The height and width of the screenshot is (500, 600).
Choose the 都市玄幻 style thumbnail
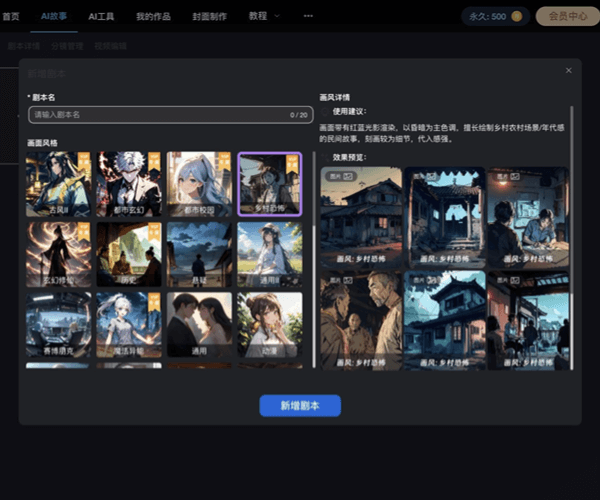pyautogui.click(x=129, y=184)
